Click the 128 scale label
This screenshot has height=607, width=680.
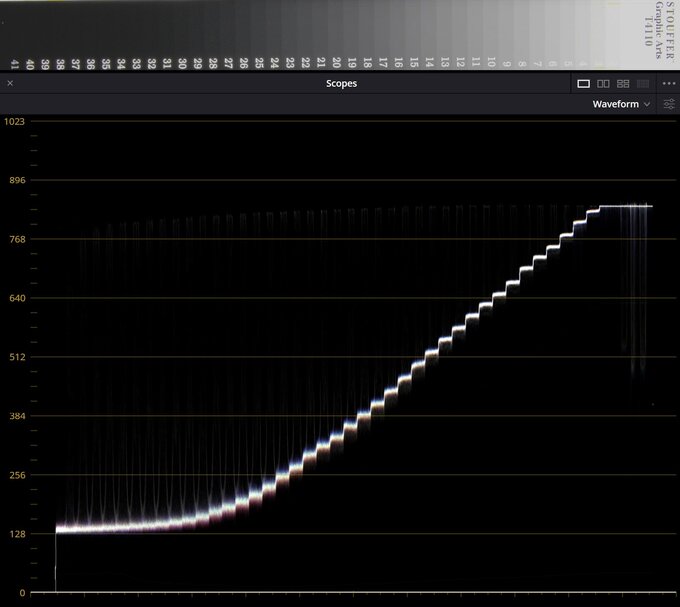17,534
